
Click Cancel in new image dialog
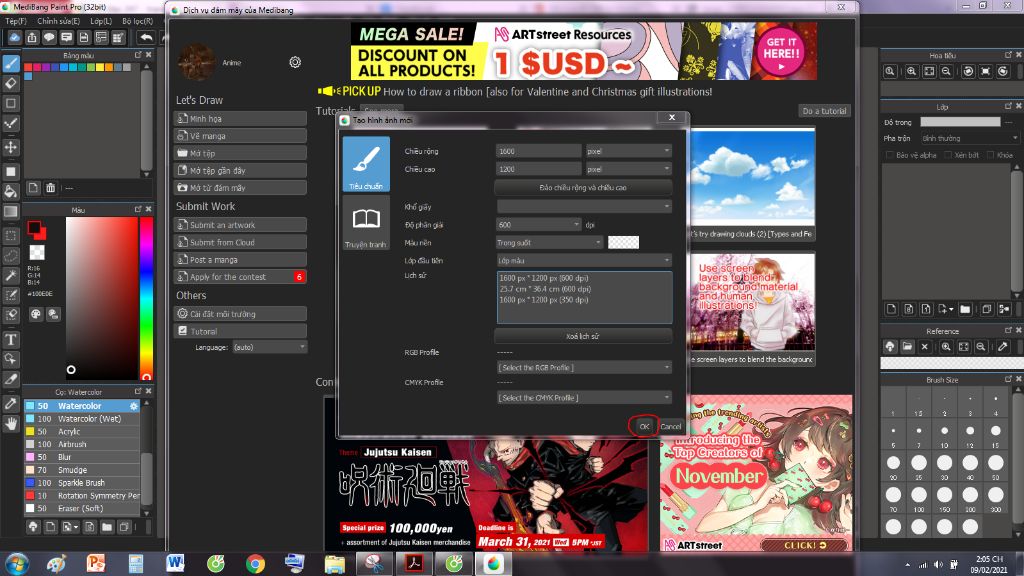tap(671, 426)
